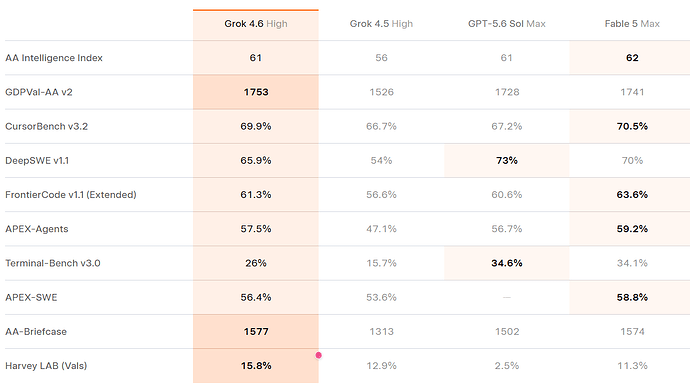Image resolution: width=690 pixels, height=387 pixels.
Task: Select the 73% DeepSWE cell for GPT-5.6
Action: pos(506,161)
